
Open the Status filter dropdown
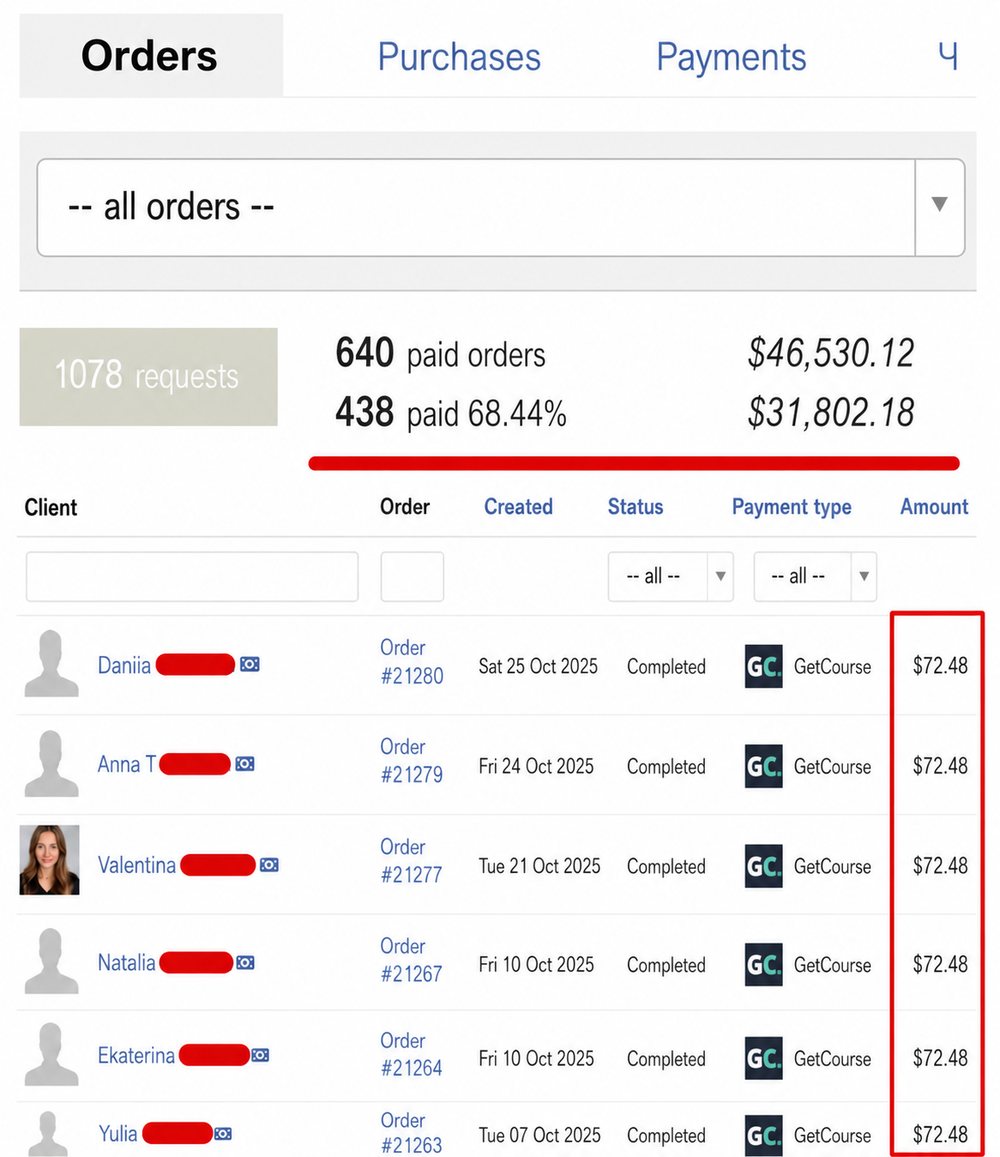point(670,576)
